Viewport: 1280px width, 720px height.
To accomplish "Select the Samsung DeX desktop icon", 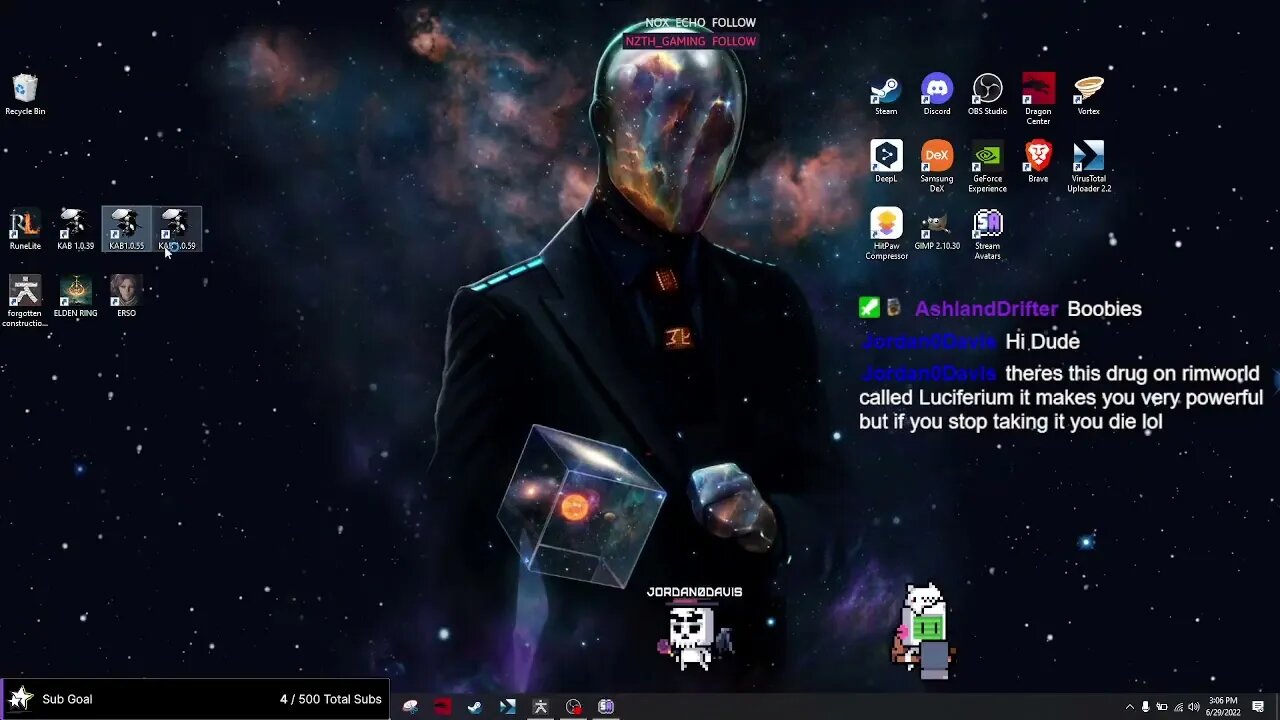I will click(937, 166).
